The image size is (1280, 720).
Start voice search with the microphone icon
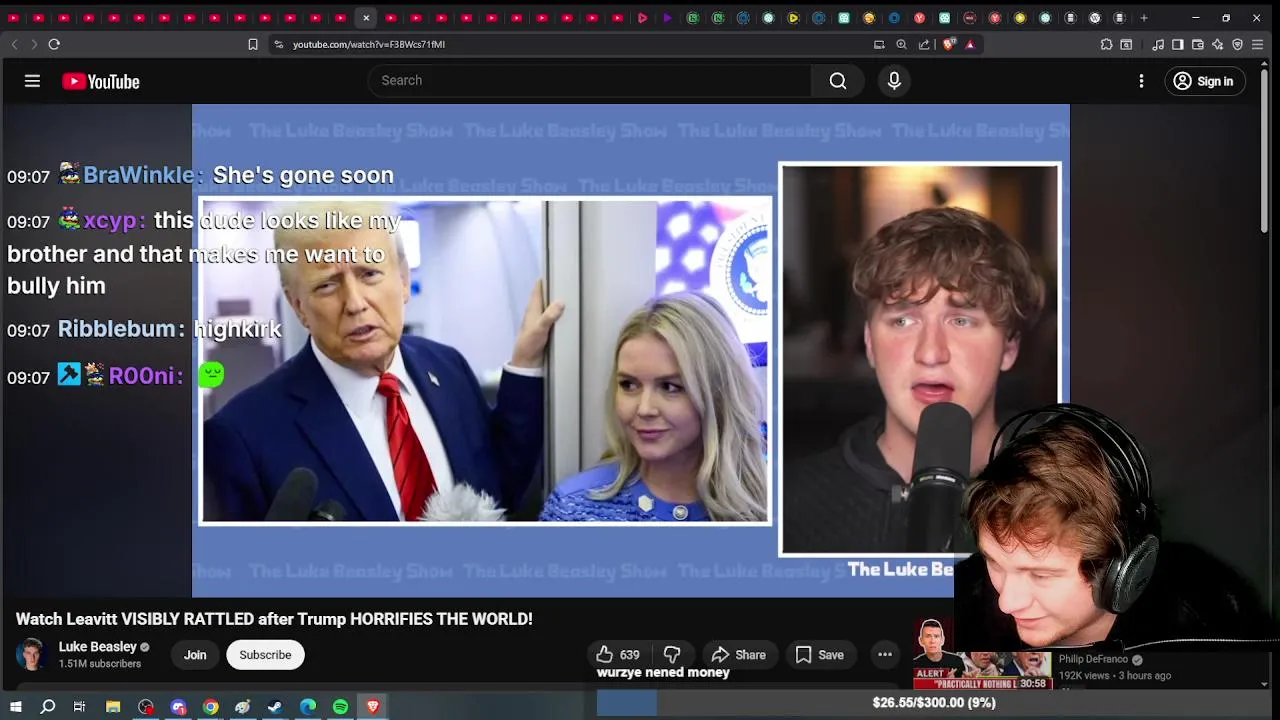(x=894, y=81)
